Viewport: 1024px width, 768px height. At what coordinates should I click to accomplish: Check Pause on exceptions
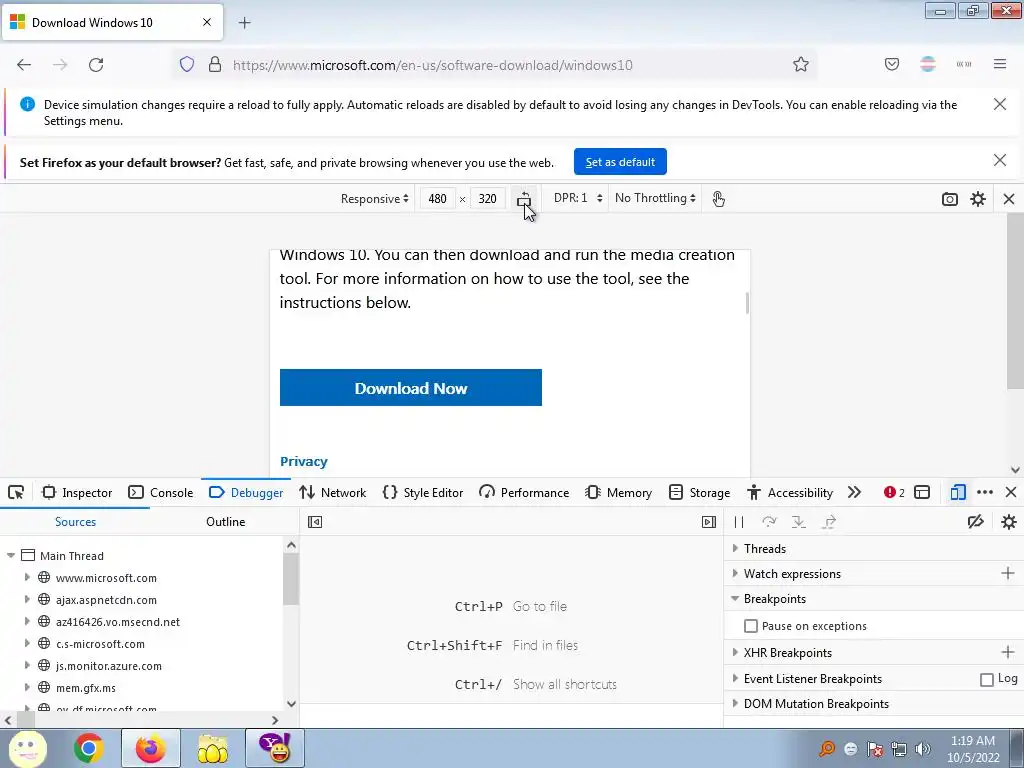click(751, 626)
